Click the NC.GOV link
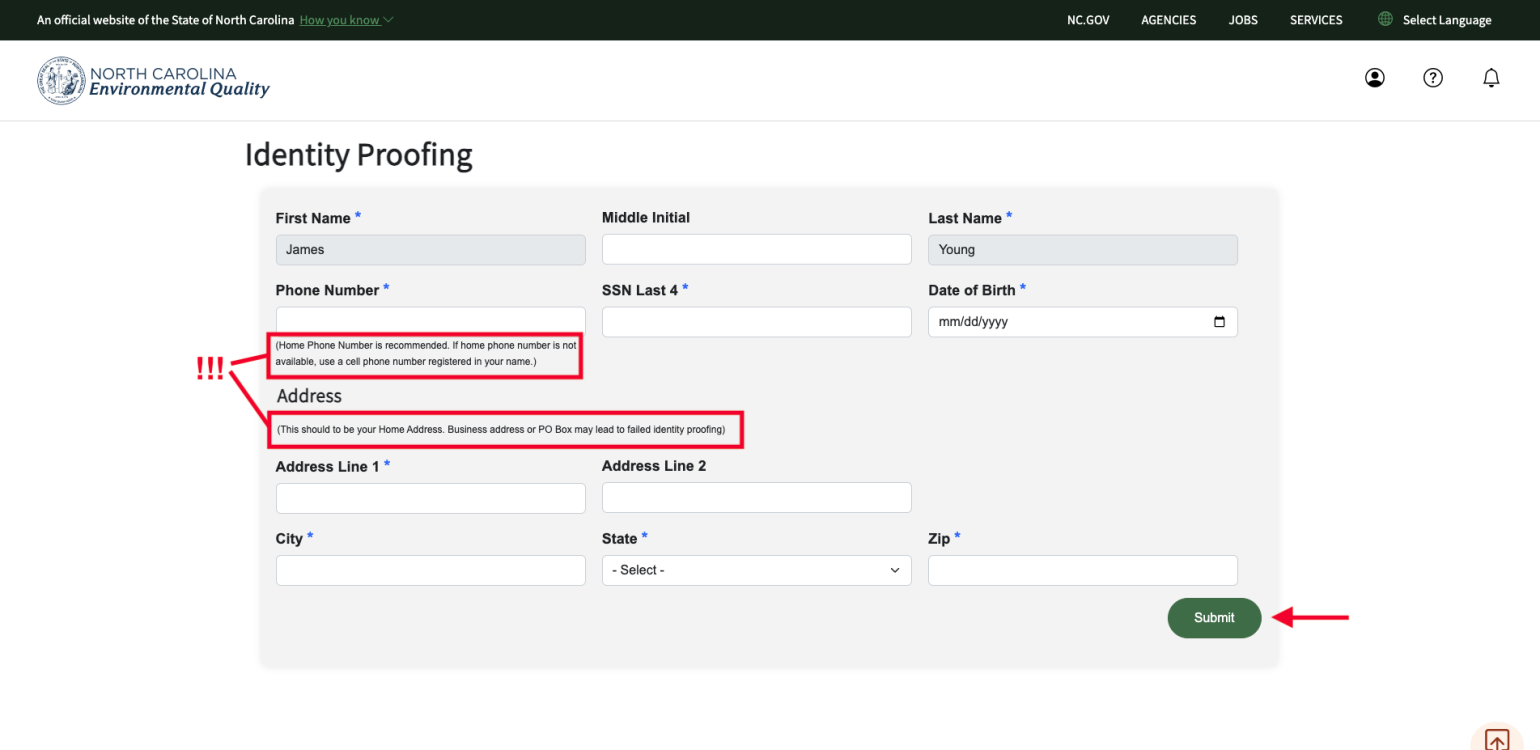Viewport: 1540px width, 750px height. 1087,19
